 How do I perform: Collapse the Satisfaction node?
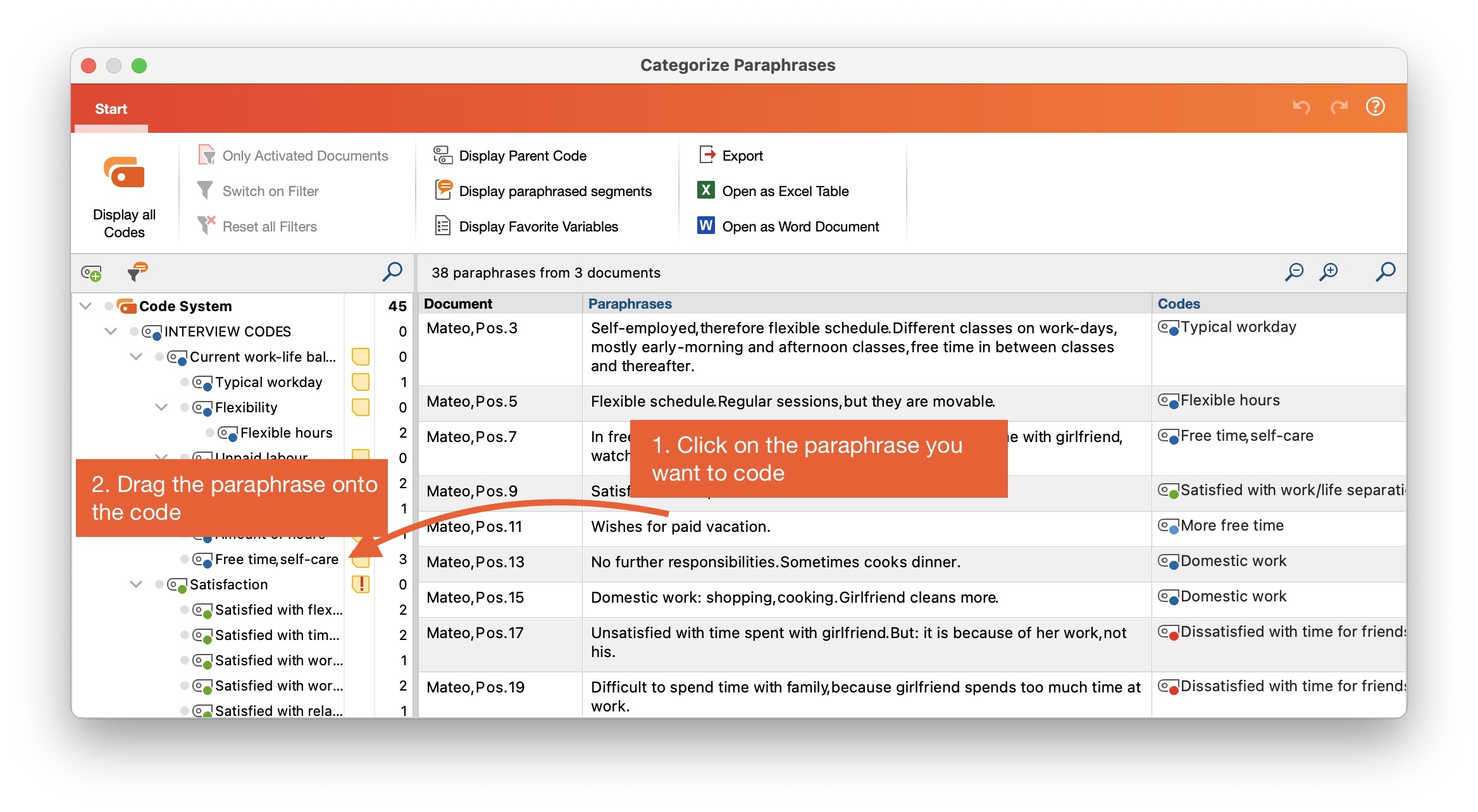click(x=136, y=584)
